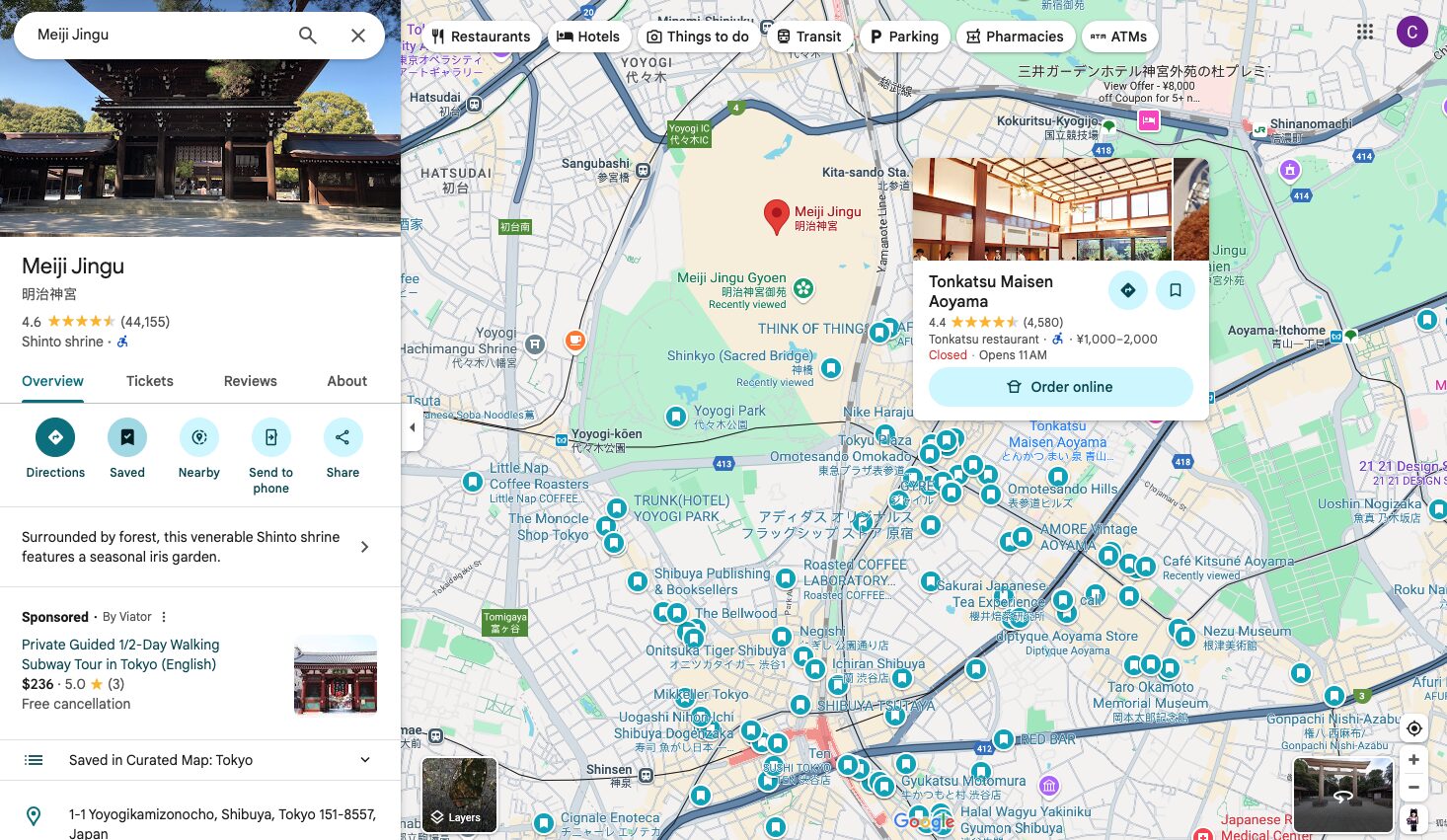Click the Meiji Jingu red pin
The image size is (1447, 840).
(777, 216)
